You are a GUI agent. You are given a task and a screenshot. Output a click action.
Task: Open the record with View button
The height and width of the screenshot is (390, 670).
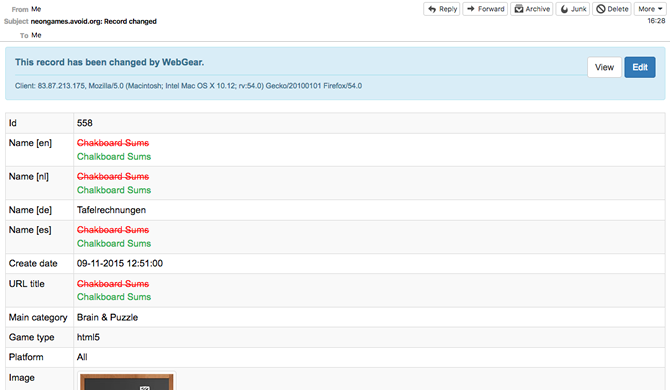604,67
